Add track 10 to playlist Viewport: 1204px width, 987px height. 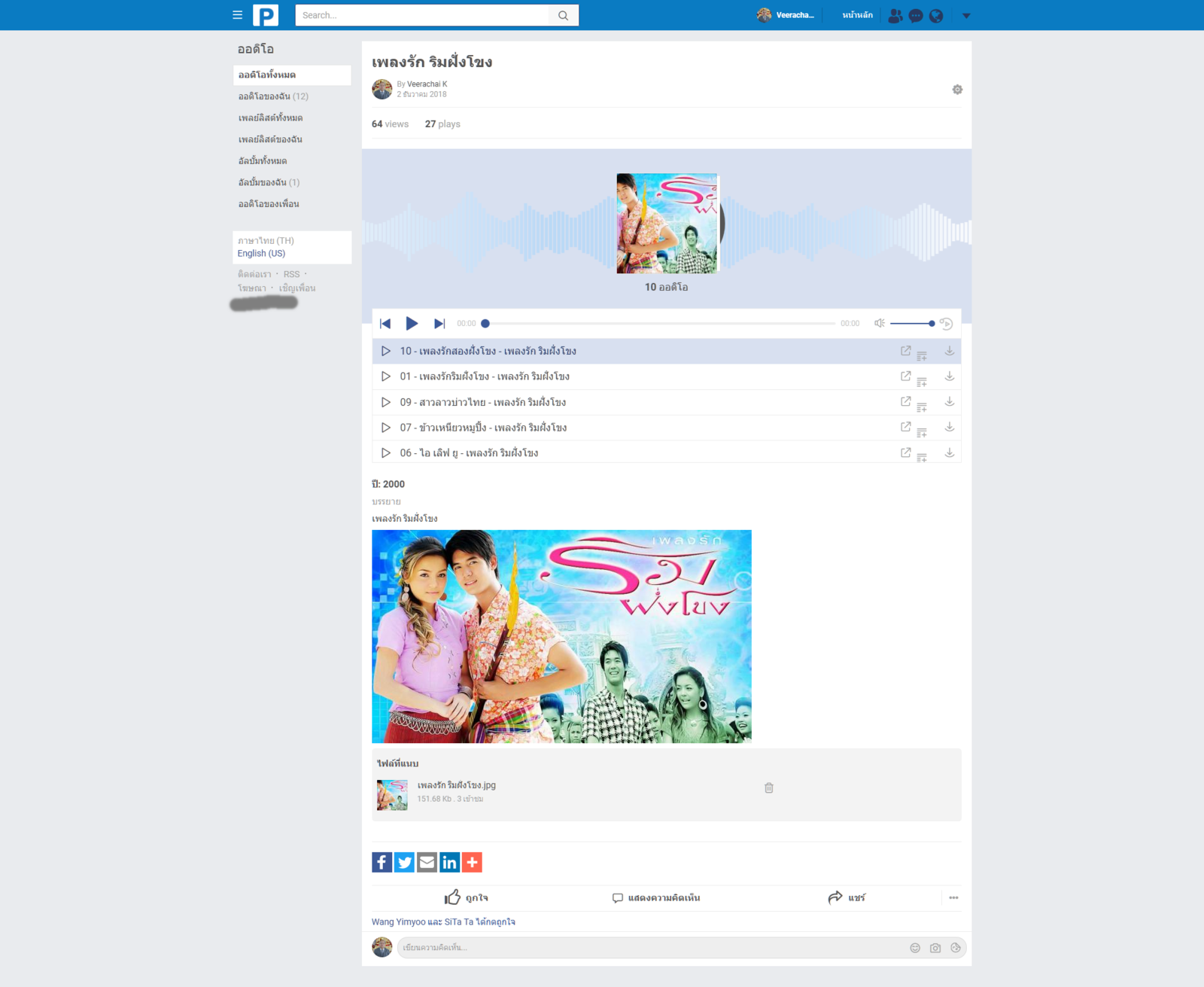[x=922, y=355]
